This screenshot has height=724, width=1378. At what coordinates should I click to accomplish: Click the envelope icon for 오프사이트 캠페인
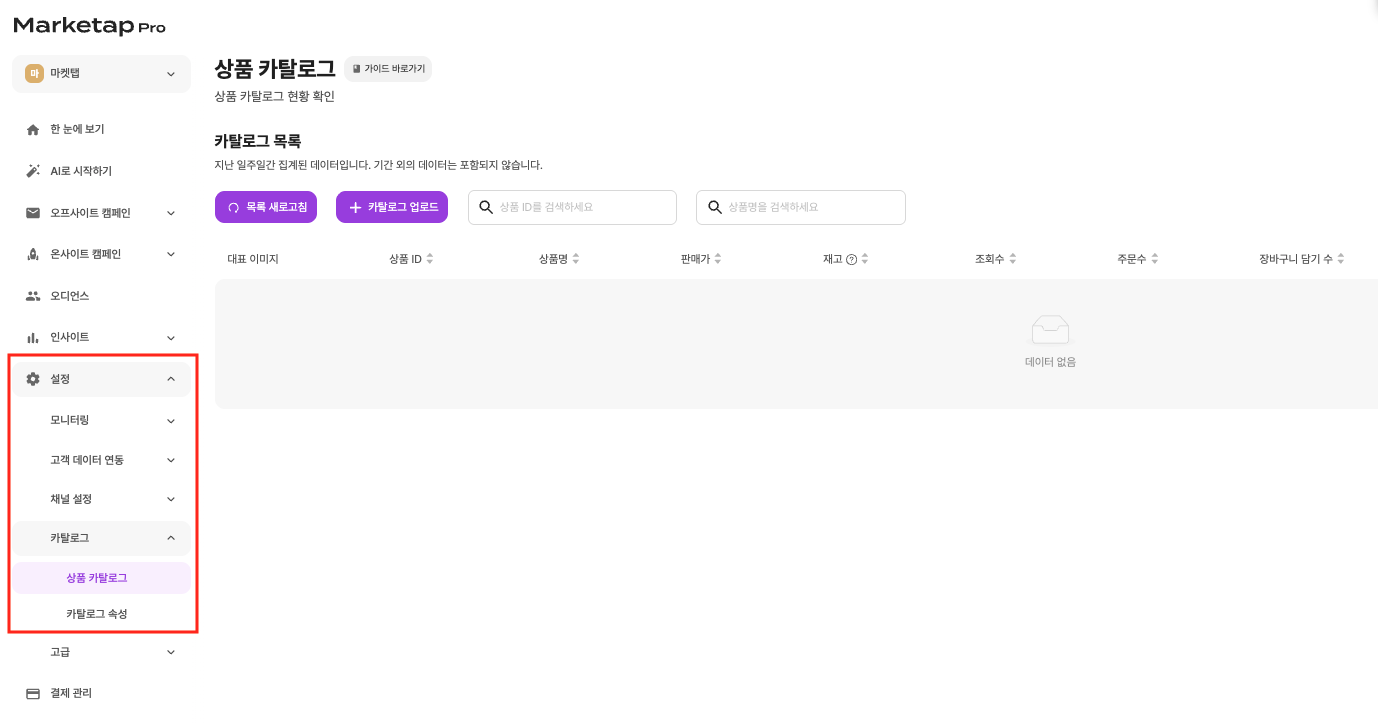coord(33,213)
